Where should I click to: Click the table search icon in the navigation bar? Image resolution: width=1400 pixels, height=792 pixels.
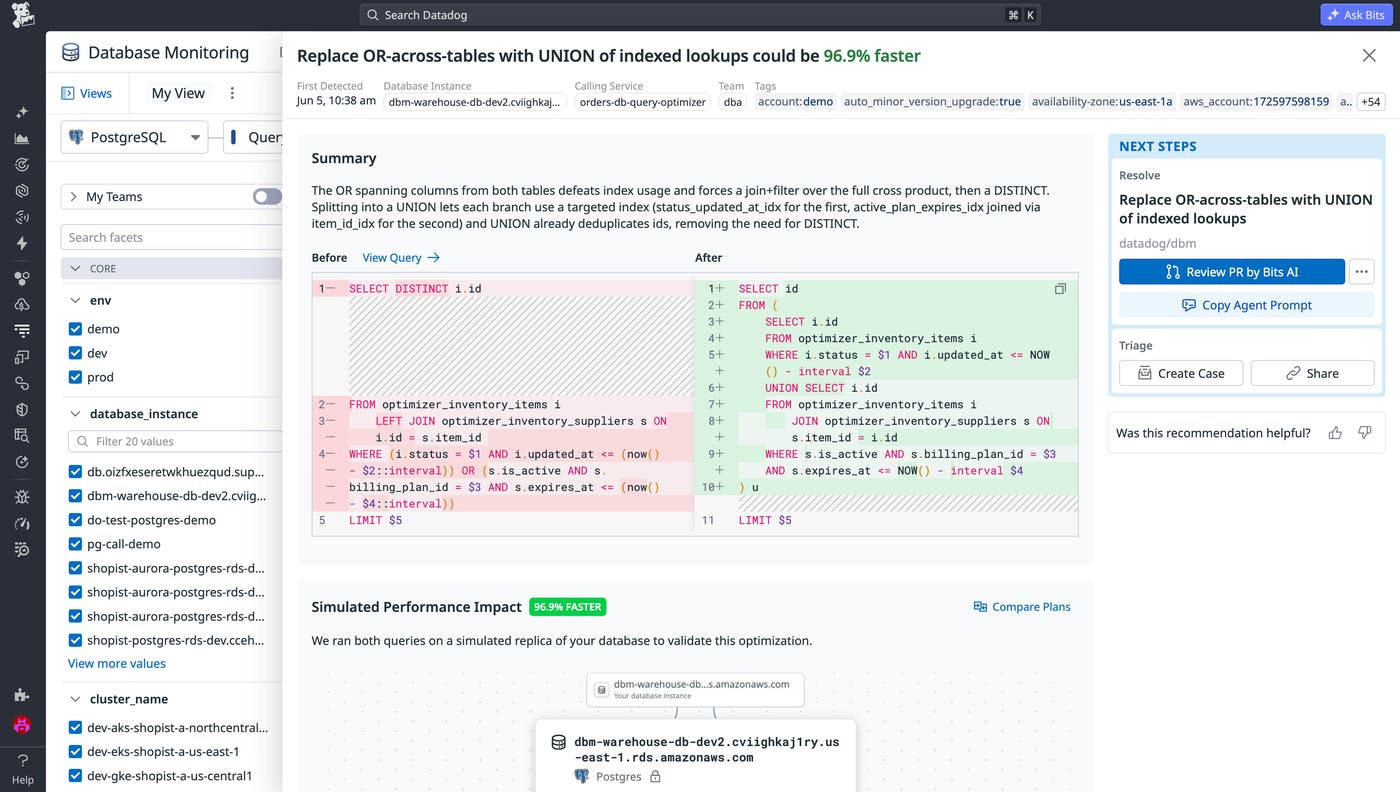22,435
